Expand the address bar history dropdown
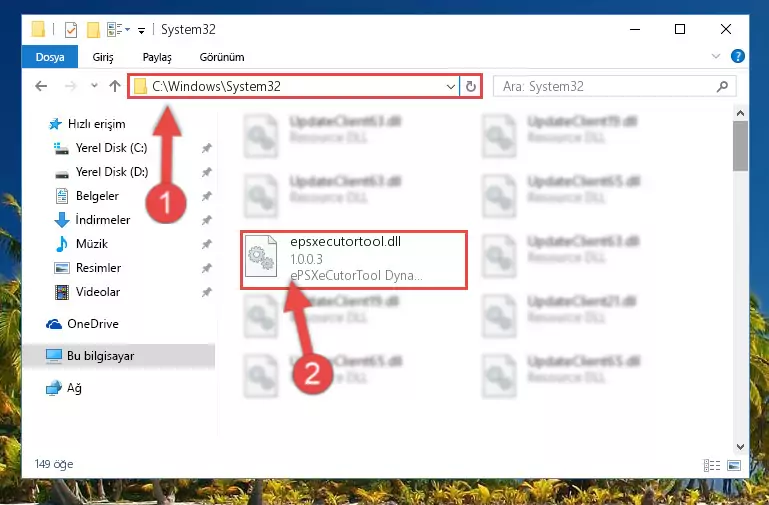 451,87
